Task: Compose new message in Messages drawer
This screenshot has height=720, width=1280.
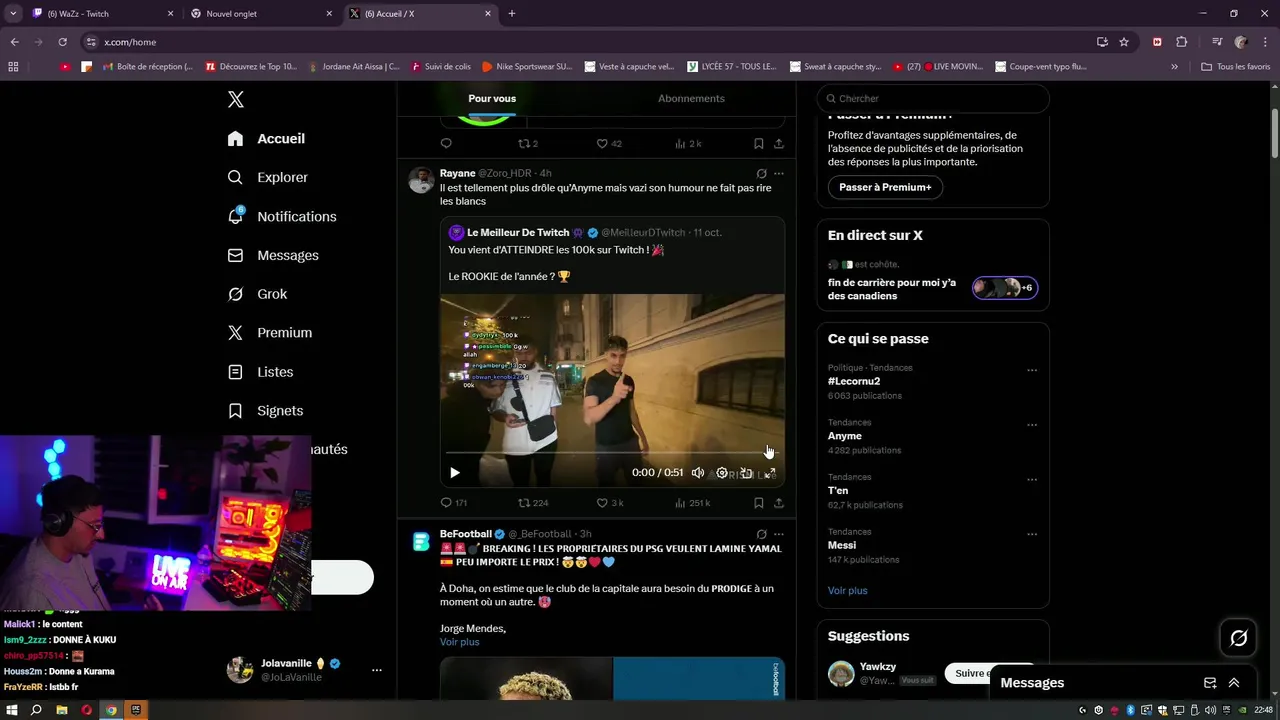Action: [1210, 683]
